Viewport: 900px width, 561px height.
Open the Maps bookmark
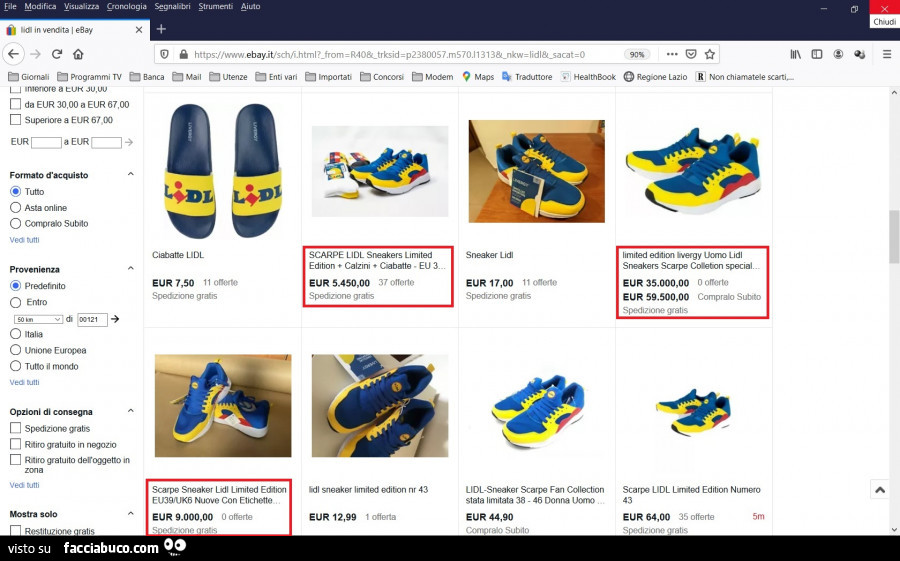pos(478,76)
